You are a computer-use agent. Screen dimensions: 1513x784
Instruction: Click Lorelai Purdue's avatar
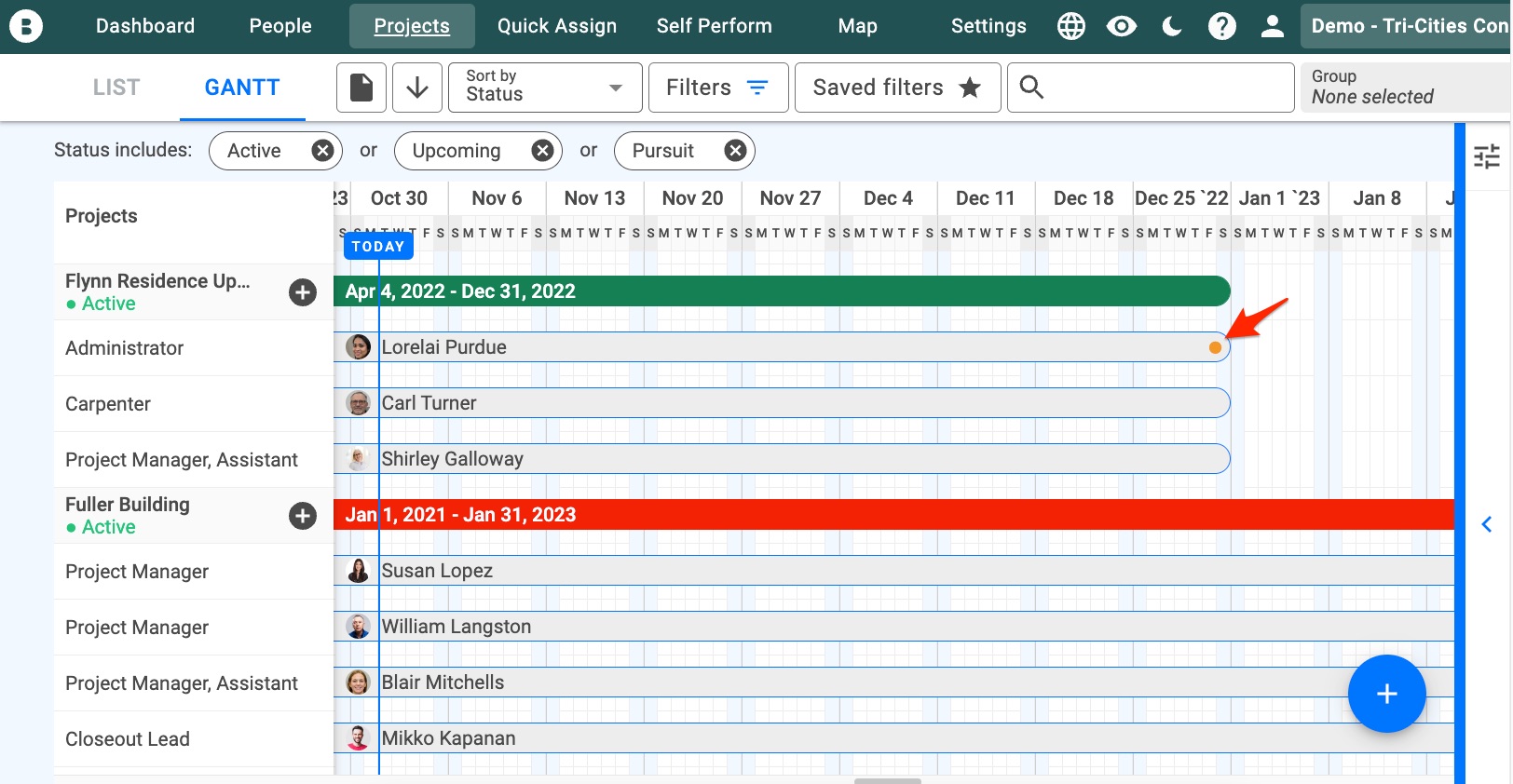pos(359,347)
